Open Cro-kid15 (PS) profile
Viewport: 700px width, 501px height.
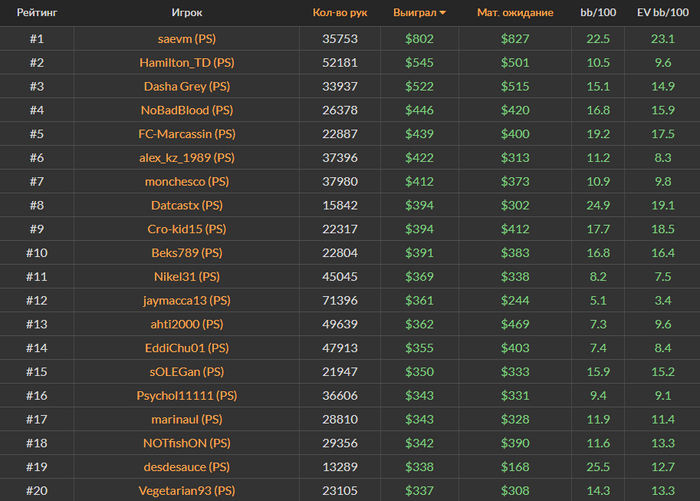tap(186, 229)
